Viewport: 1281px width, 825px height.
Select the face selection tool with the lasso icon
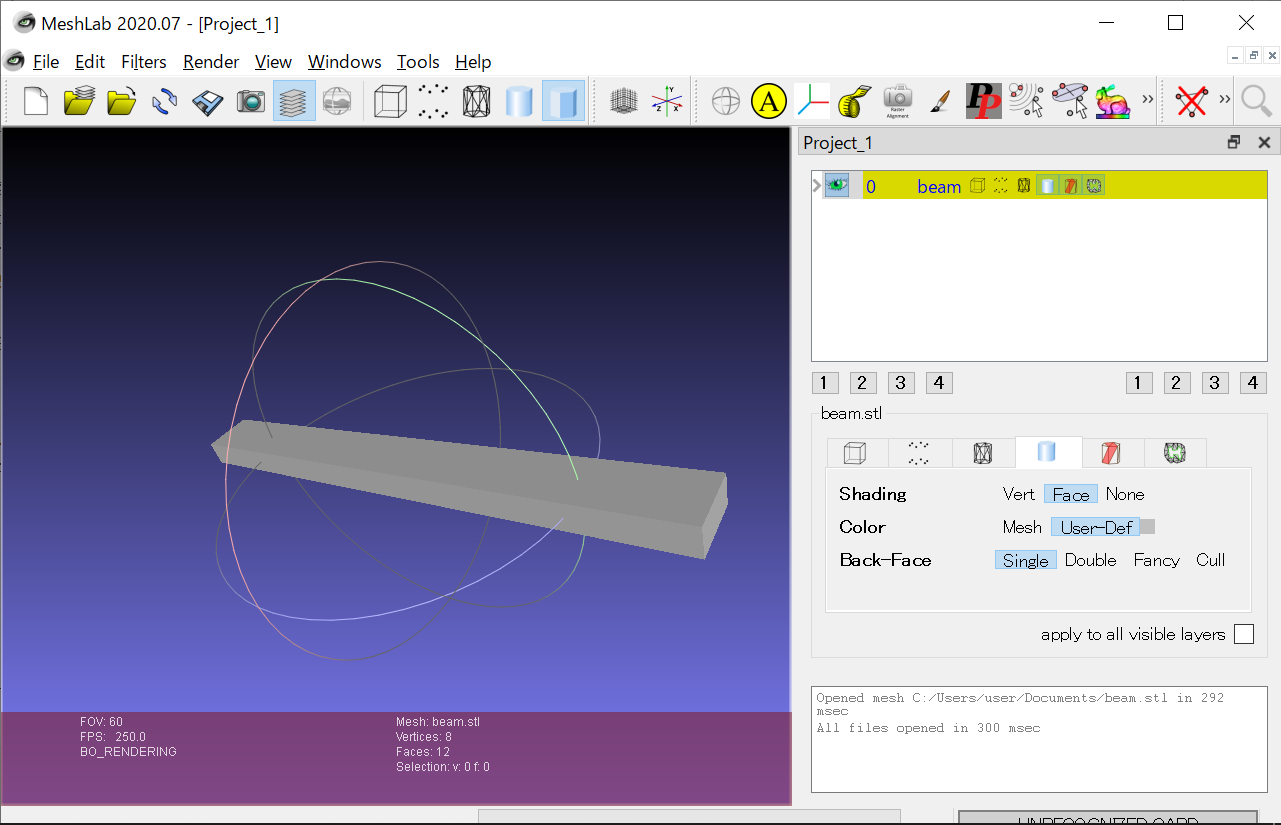click(1069, 101)
